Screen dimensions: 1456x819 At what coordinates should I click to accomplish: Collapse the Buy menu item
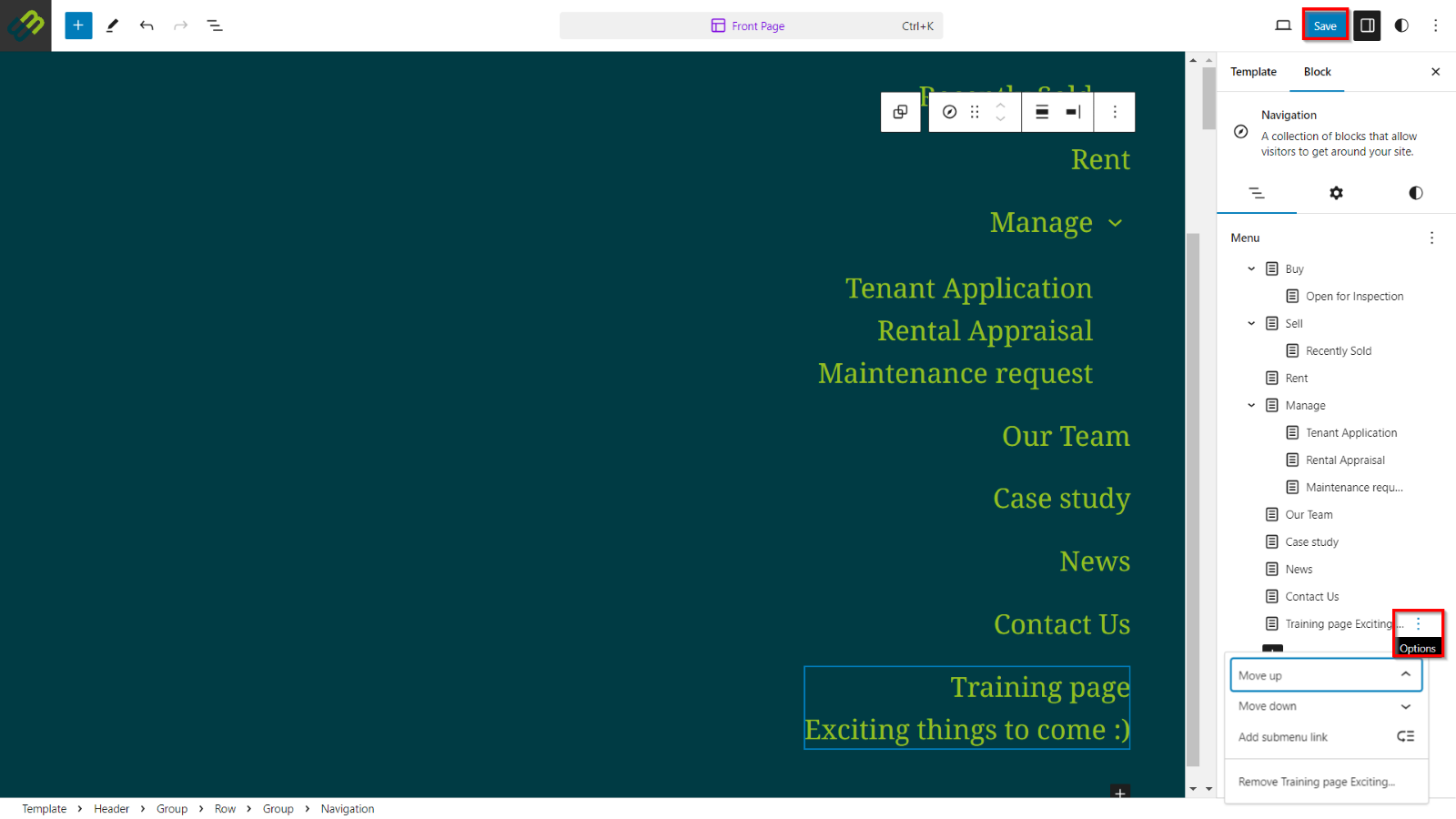(x=1251, y=268)
